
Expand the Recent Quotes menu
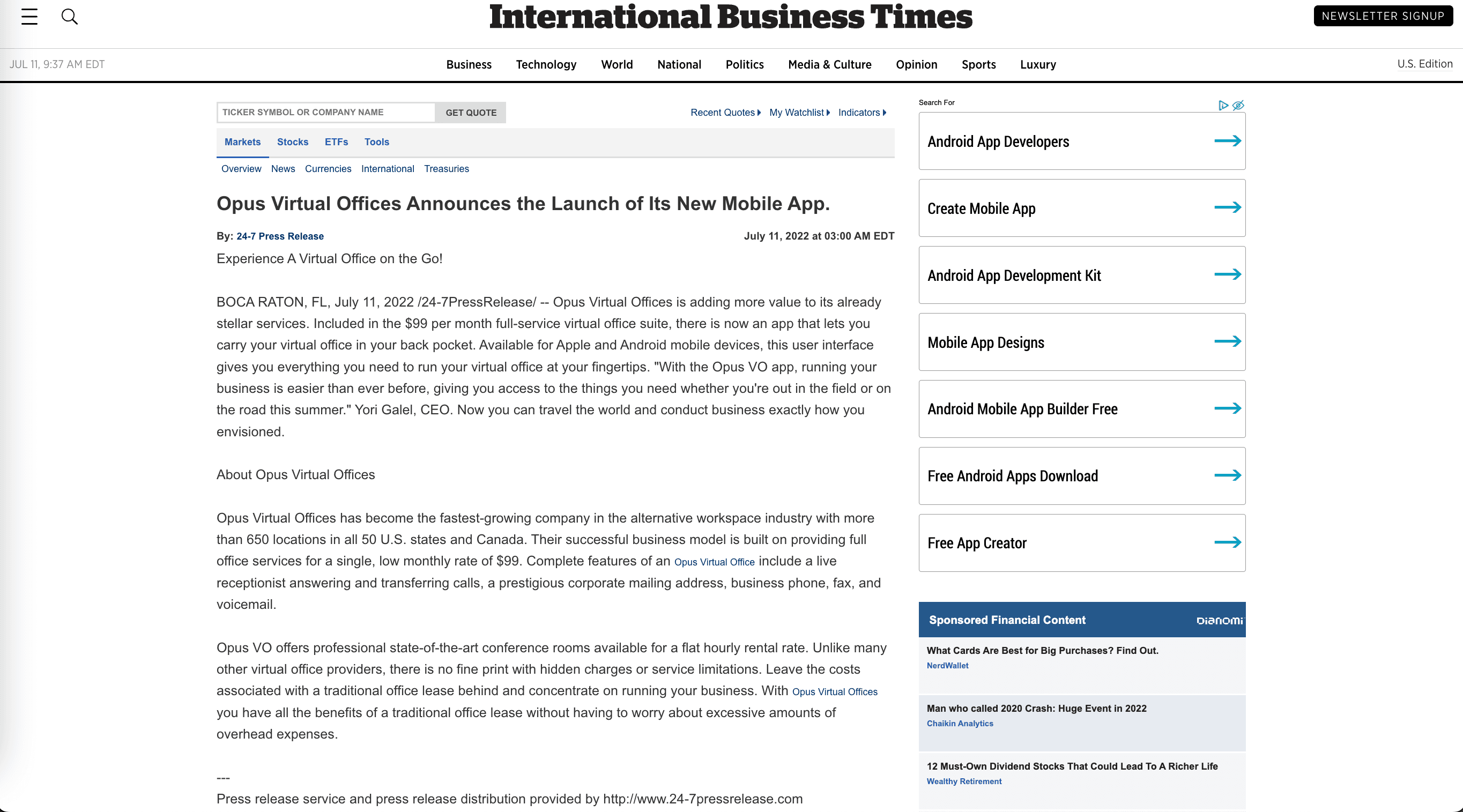725,113
